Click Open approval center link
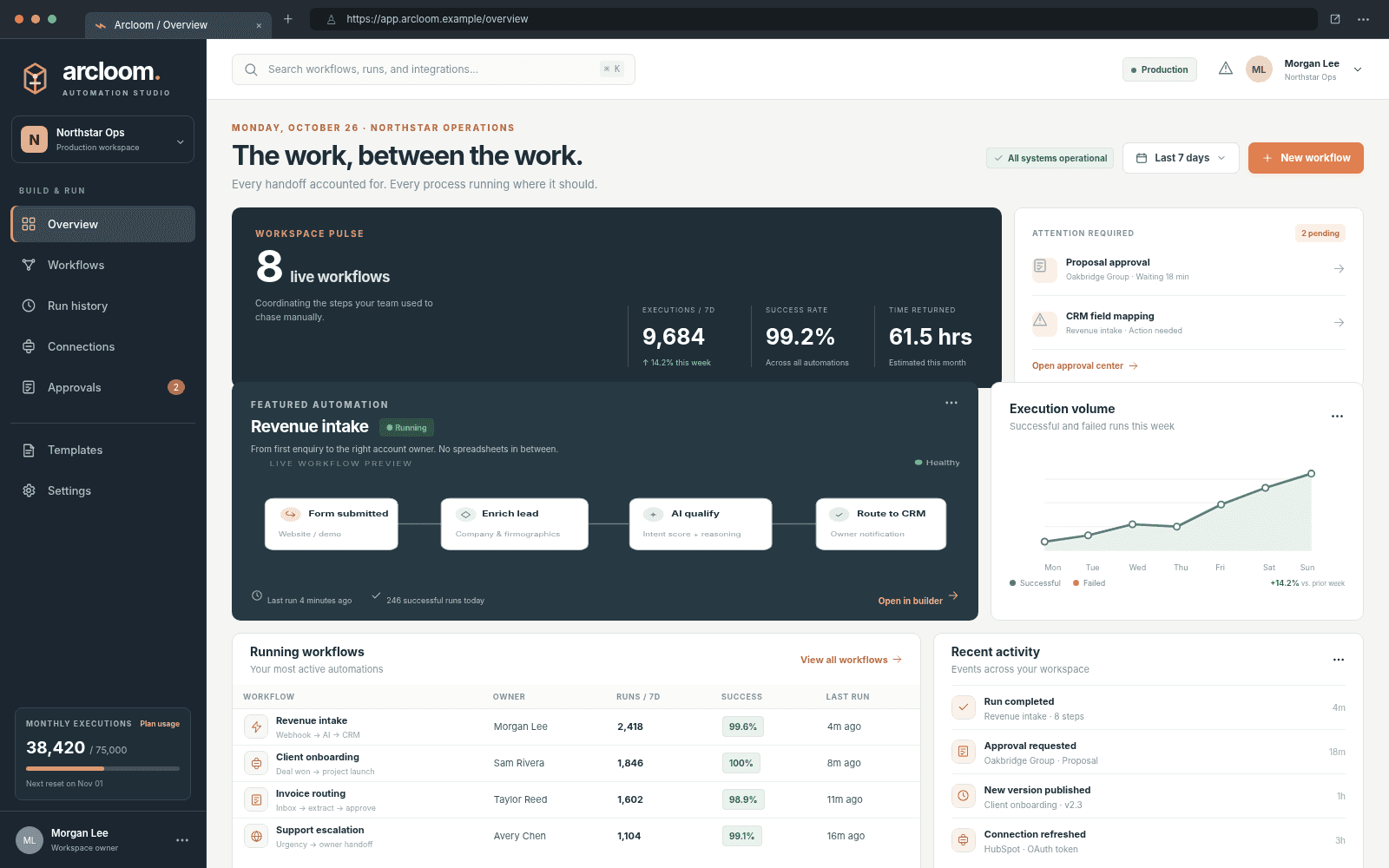Viewport: 1389px width, 868px height. point(1084,365)
